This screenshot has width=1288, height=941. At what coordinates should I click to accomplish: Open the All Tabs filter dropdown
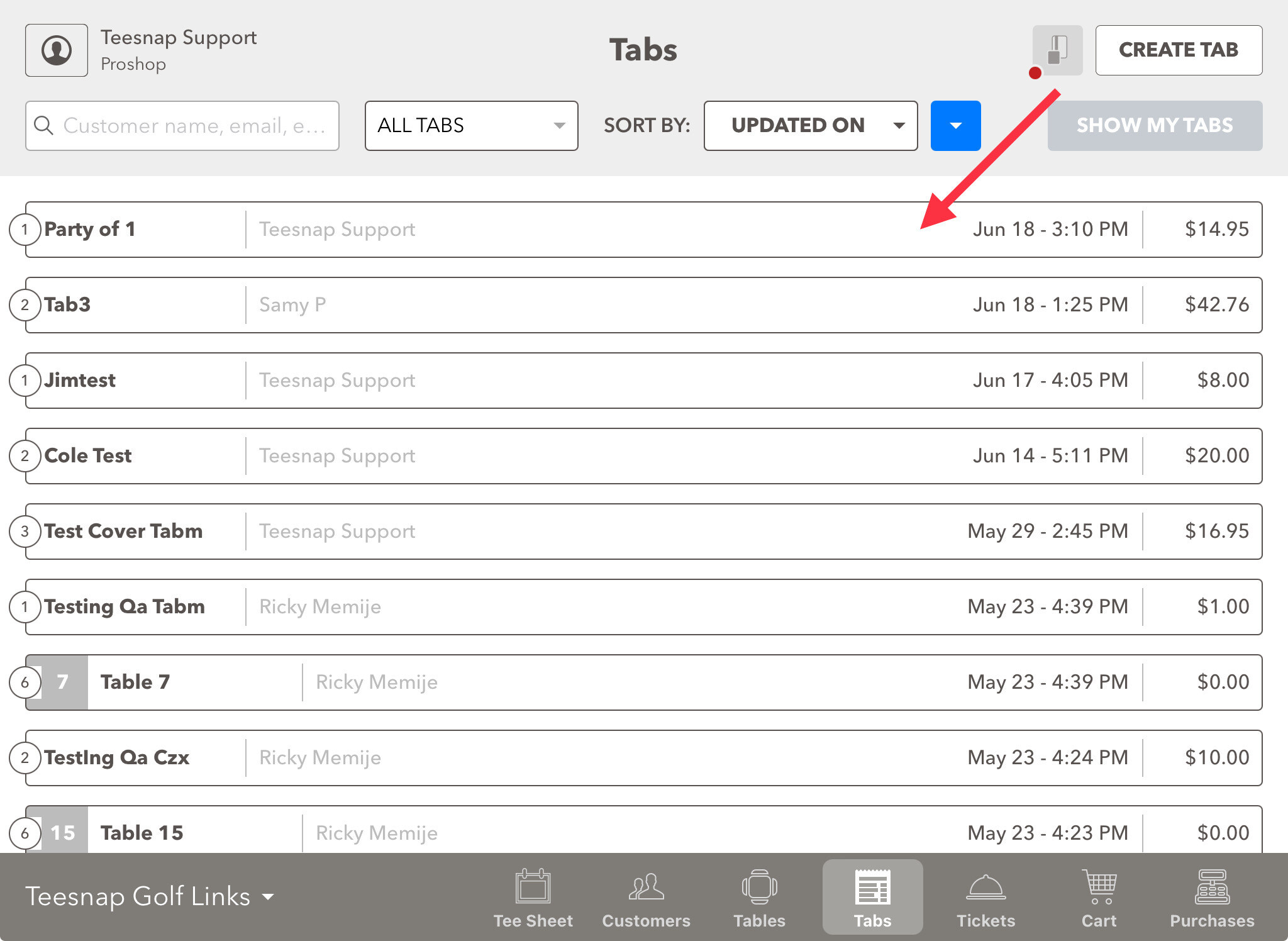click(471, 126)
